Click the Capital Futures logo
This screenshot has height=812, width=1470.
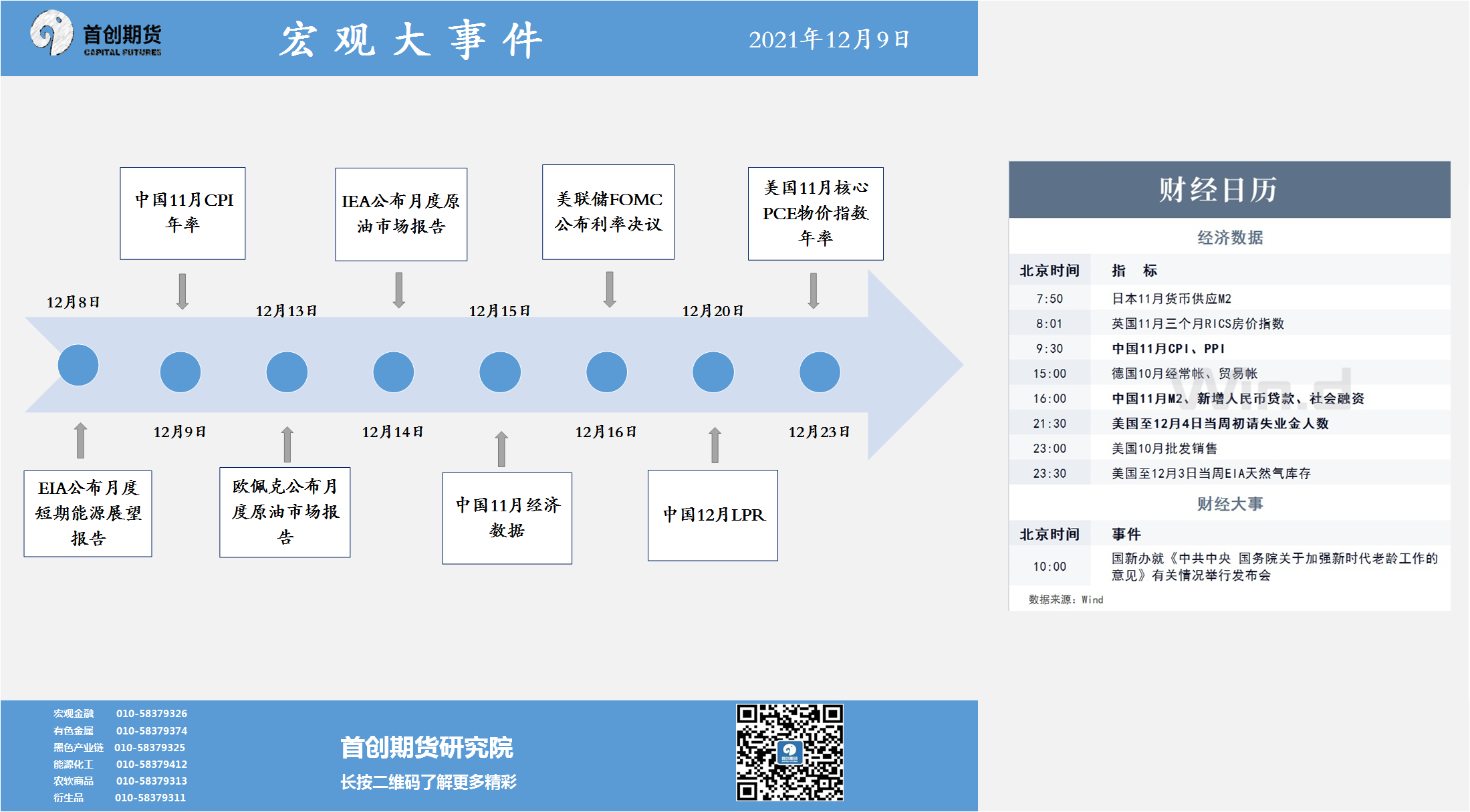point(96,34)
